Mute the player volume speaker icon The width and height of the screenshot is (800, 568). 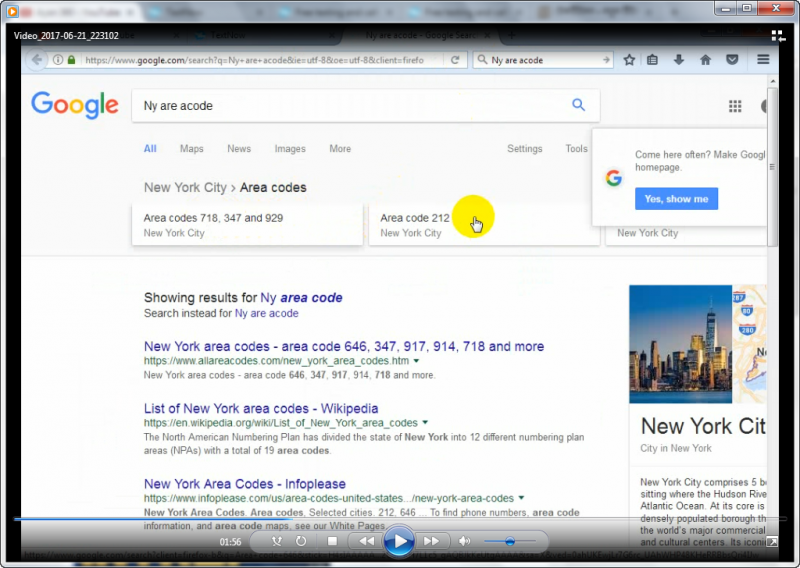coord(464,541)
